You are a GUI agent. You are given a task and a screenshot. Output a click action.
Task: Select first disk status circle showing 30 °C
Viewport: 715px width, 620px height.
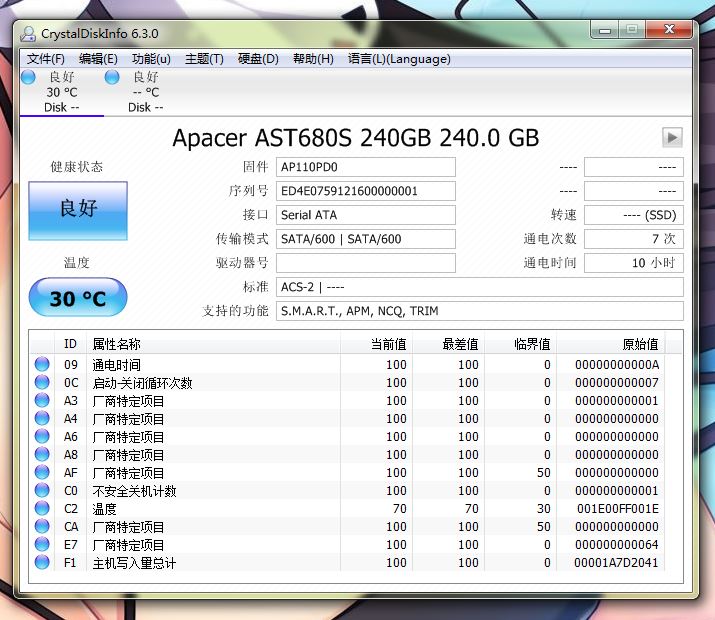[28, 77]
